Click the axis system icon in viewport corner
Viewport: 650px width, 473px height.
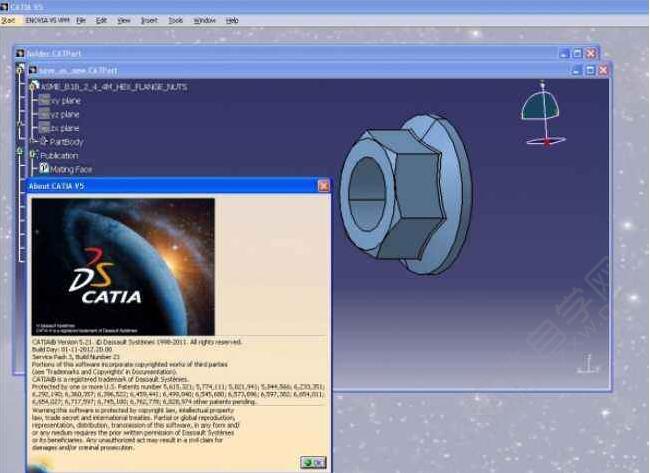tap(588, 364)
